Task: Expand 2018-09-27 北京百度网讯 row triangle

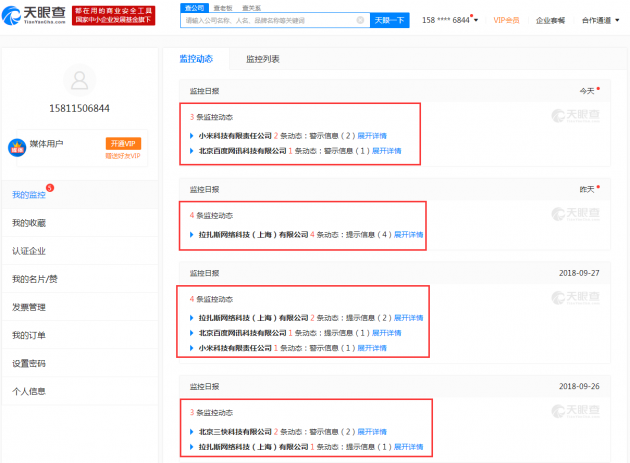Action: (x=192, y=333)
